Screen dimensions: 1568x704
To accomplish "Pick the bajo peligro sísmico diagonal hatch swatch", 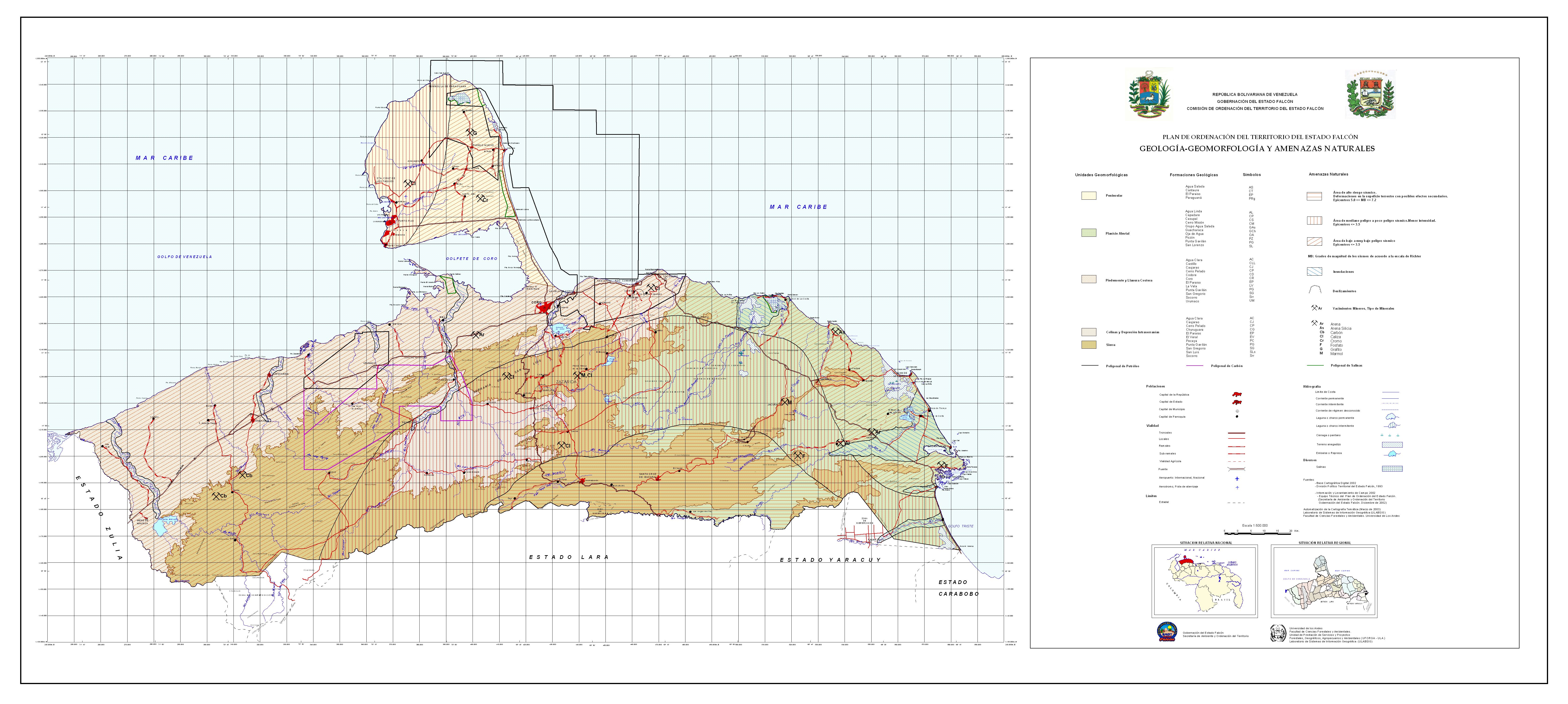I will coord(1315,242).
